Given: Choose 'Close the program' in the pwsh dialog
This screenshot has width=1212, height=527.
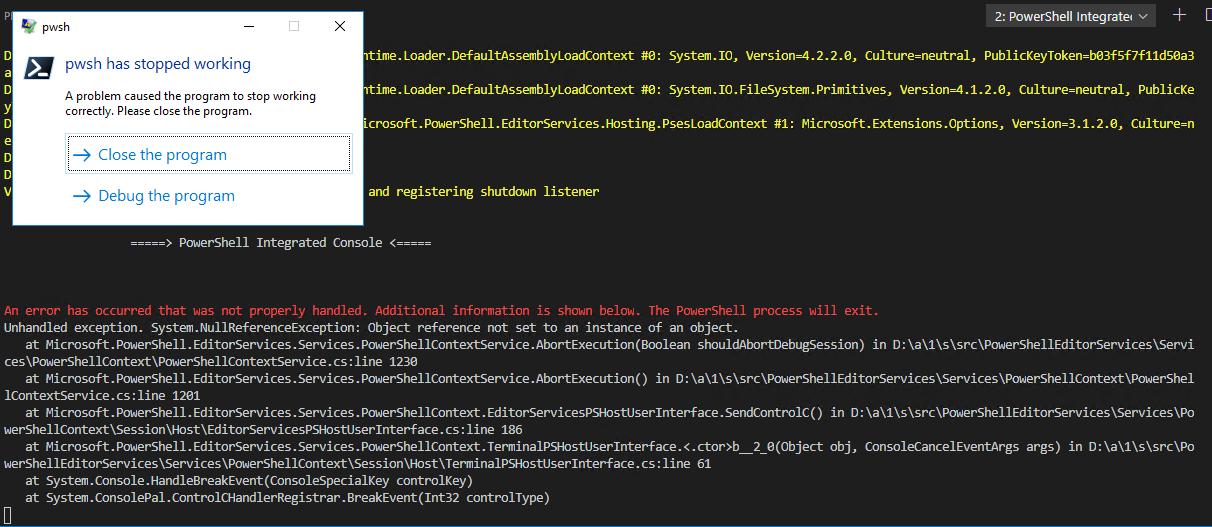Looking at the screenshot, I should click(209, 155).
